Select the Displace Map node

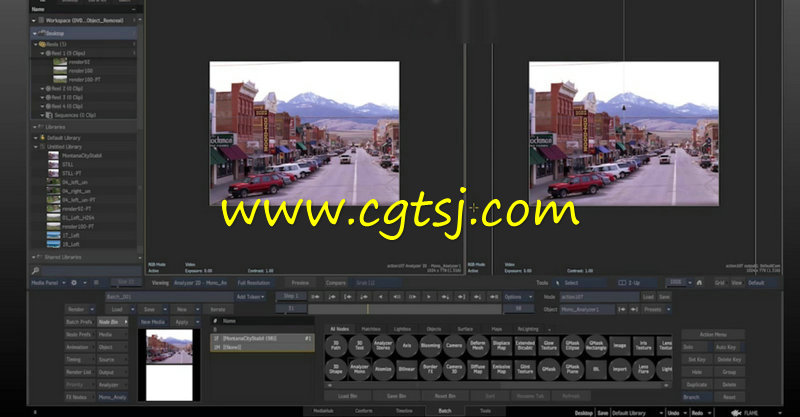click(x=501, y=346)
